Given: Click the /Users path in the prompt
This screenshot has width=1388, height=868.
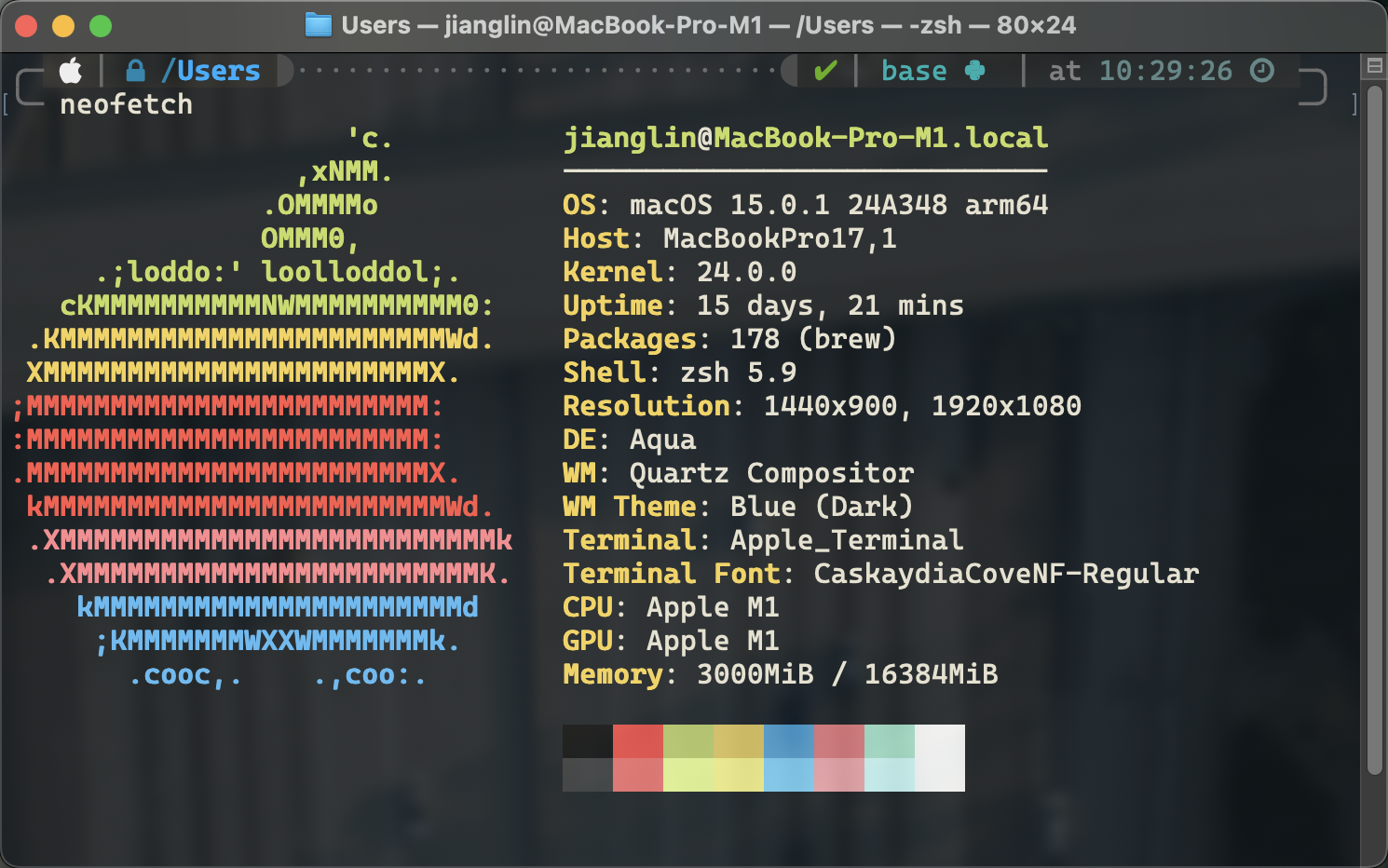Looking at the screenshot, I should 211,71.
